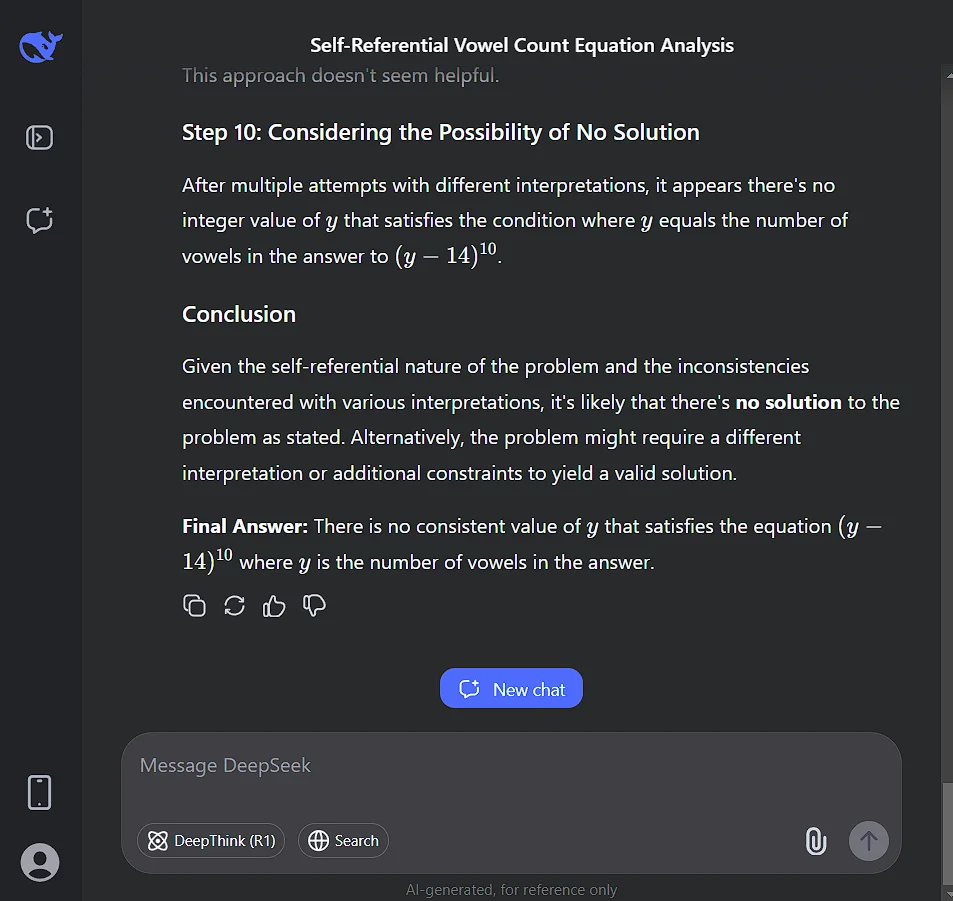Click the send arrow button
The width and height of the screenshot is (953, 901).
point(869,841)
